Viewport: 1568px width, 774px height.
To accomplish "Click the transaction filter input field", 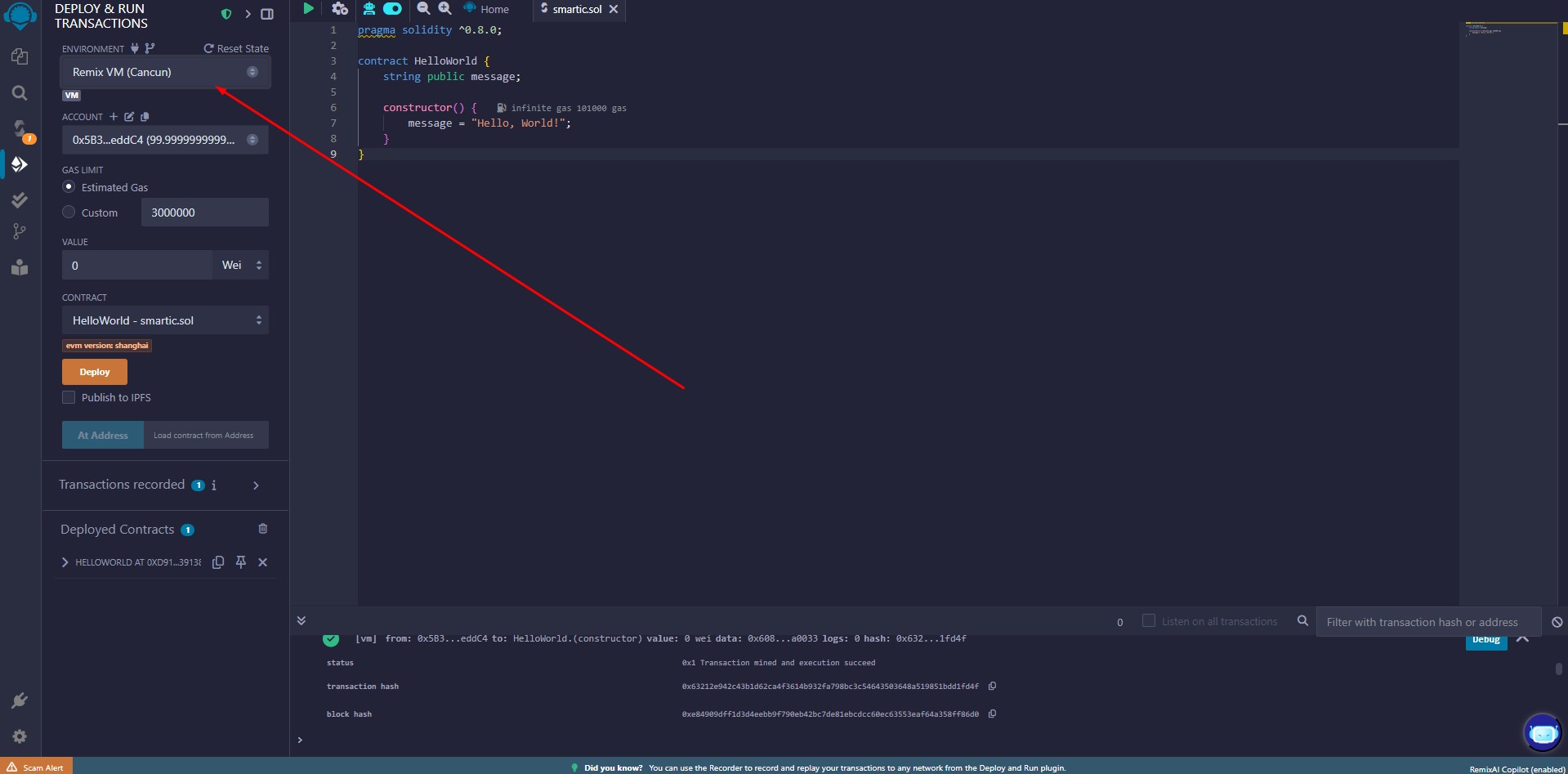I will tap(1426, 623).
